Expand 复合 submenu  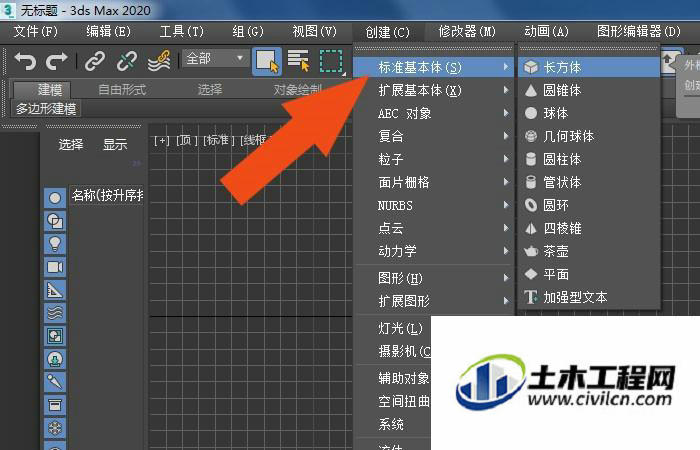[x=434, y=136]
